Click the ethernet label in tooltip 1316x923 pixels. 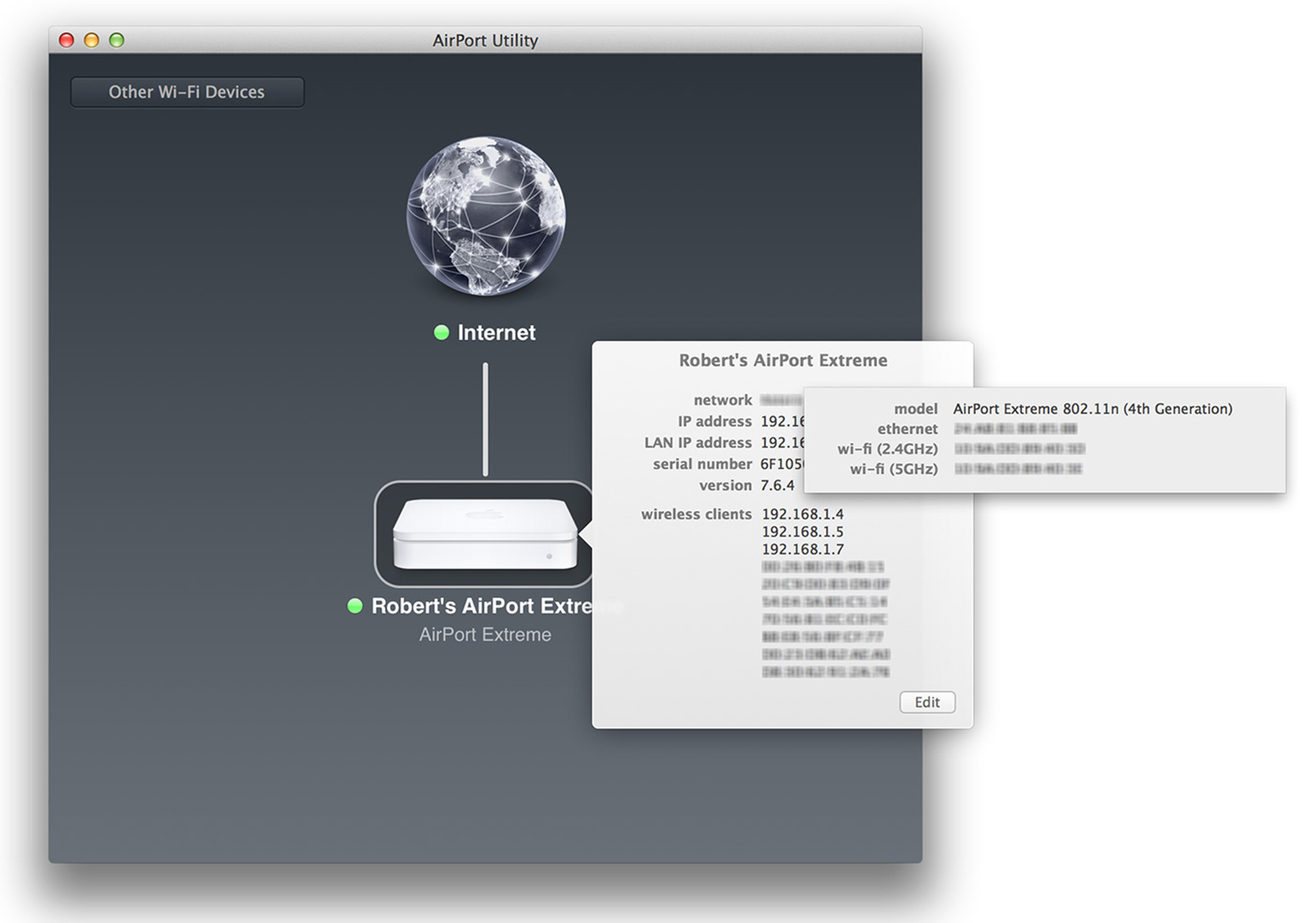[907, 429]
